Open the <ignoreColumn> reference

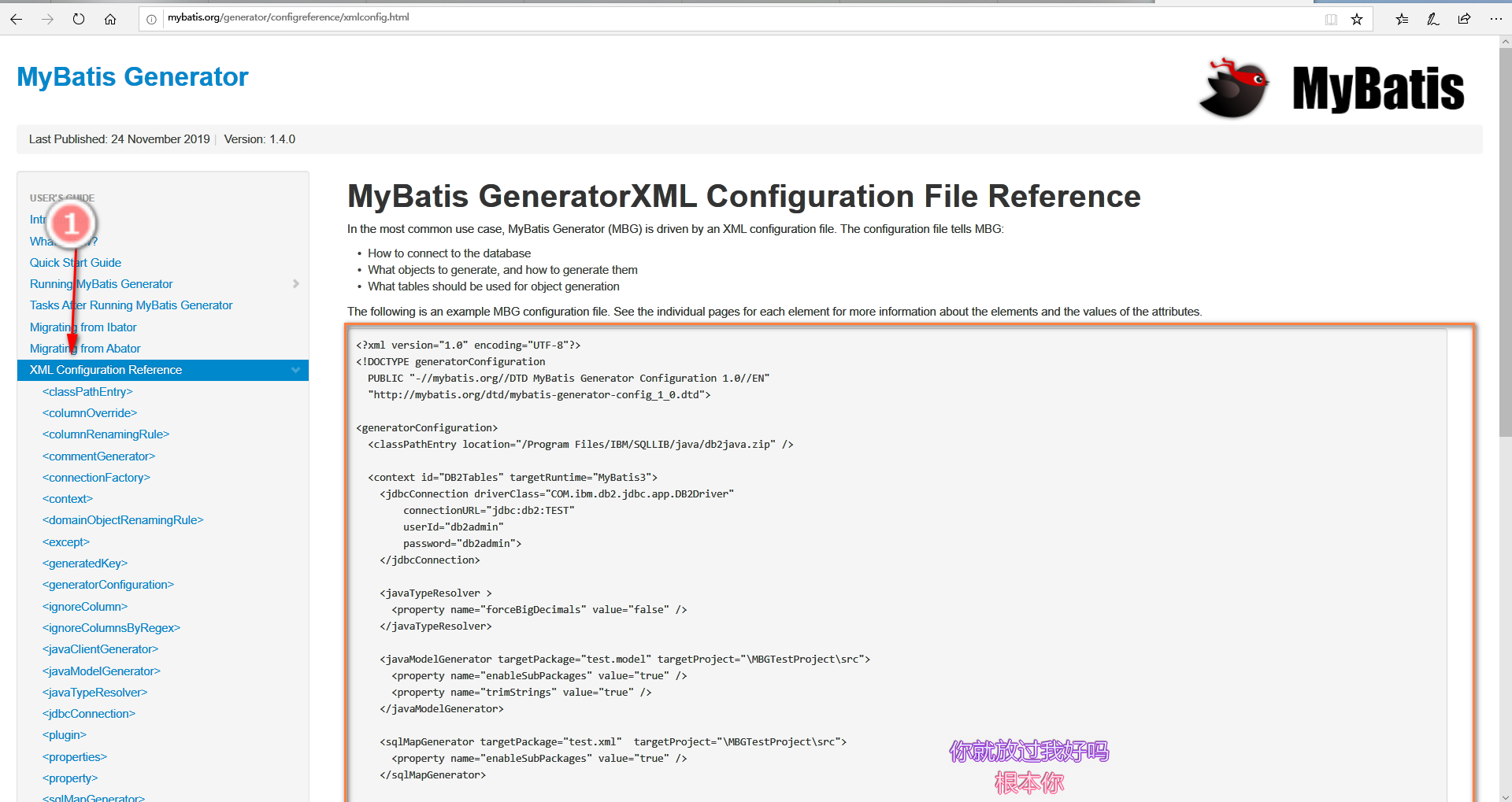pyautogui.click(x=85, y=607)
